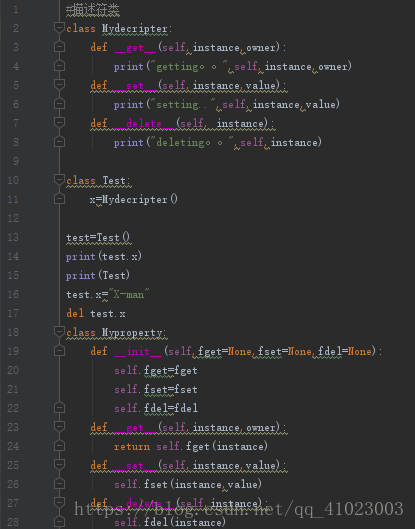Click gutter line number 20
Viewport: 415px width, 529px height.
(x=13, y=370)
